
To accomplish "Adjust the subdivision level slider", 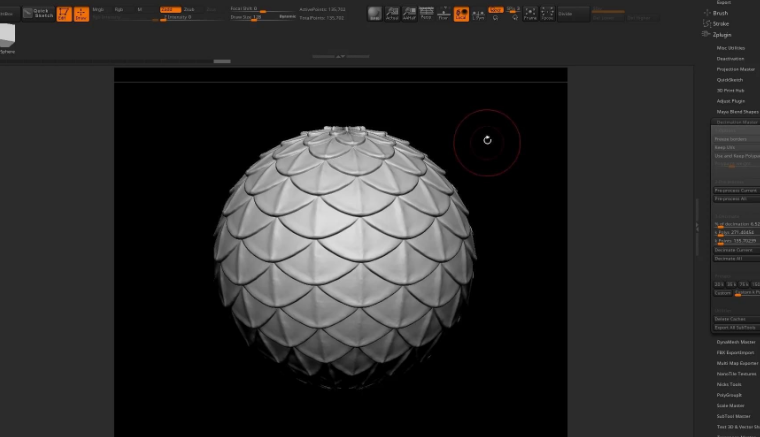I will [608, 10].
